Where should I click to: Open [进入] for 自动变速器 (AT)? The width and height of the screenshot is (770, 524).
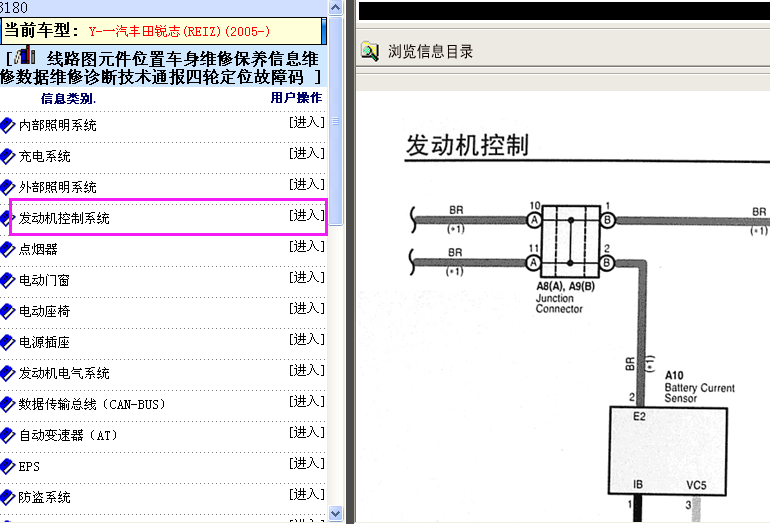pos(307,432)
